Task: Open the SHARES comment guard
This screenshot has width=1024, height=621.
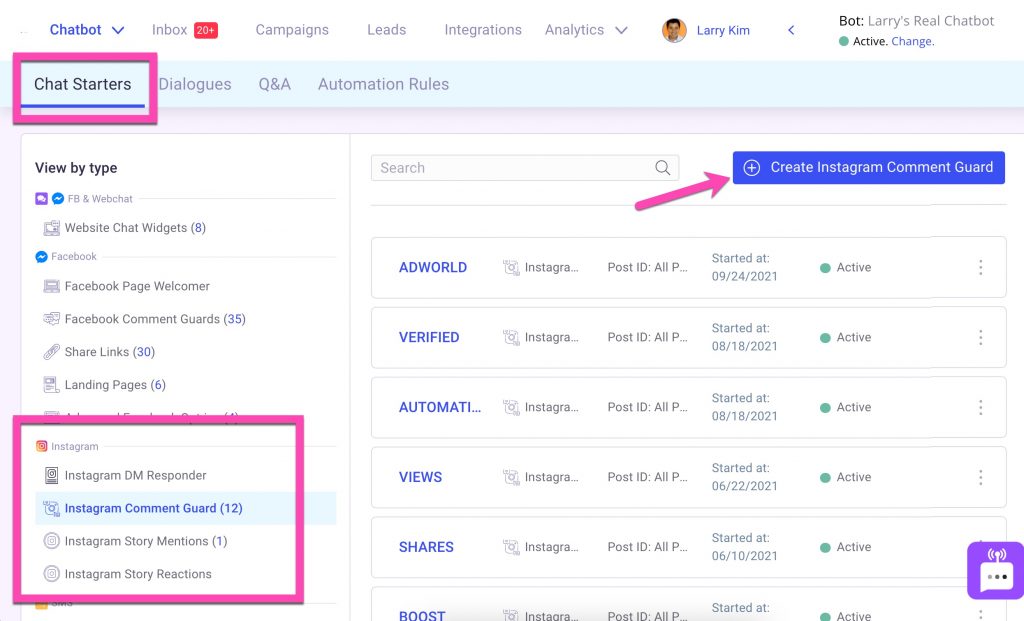Action: pos(426,547)
